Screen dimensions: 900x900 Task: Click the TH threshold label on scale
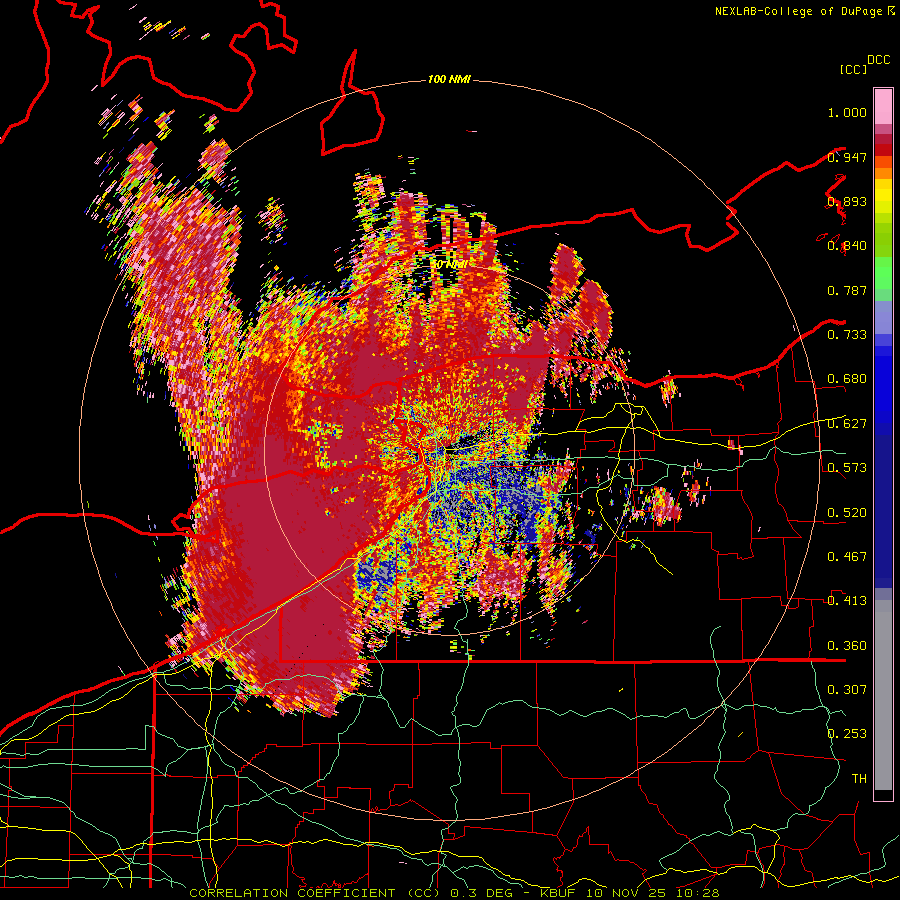click(859, 779)
